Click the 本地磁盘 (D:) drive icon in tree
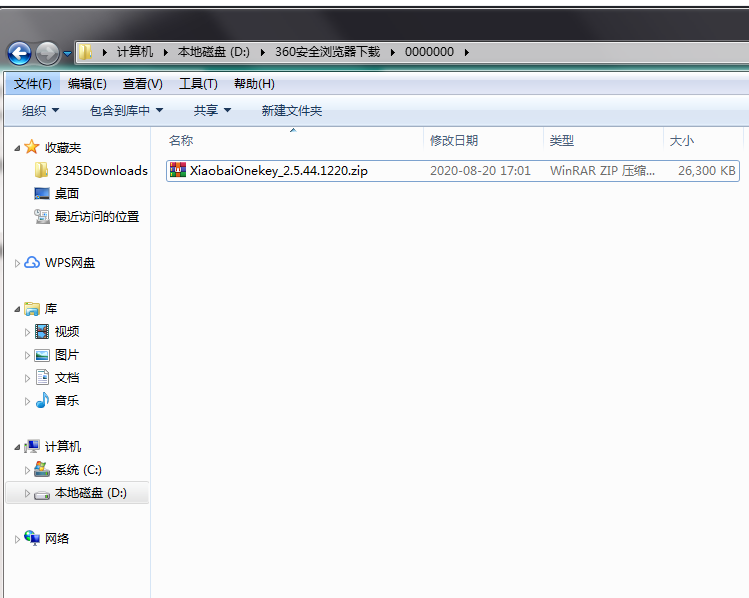749x598 pixels. [42, 494]
